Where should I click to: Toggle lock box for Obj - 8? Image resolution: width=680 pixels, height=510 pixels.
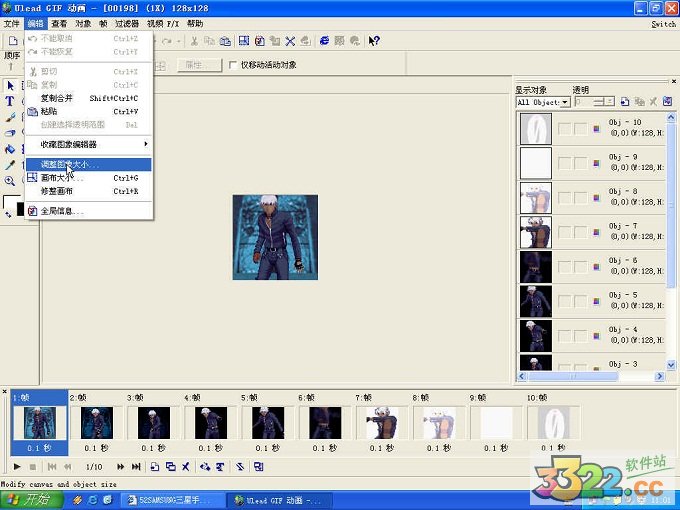pyautogui.click(x=580, y=196)
